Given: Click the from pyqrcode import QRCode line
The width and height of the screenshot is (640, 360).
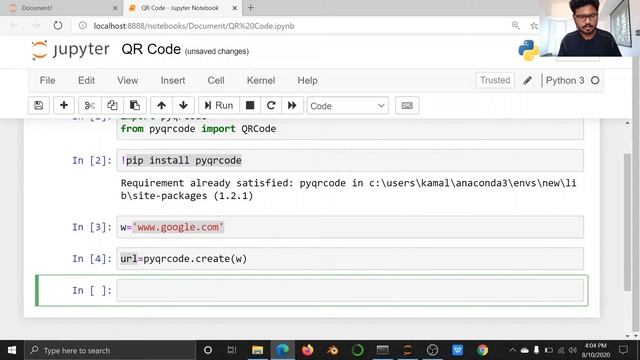Looking at the screenshot, I should click(198, 129).
